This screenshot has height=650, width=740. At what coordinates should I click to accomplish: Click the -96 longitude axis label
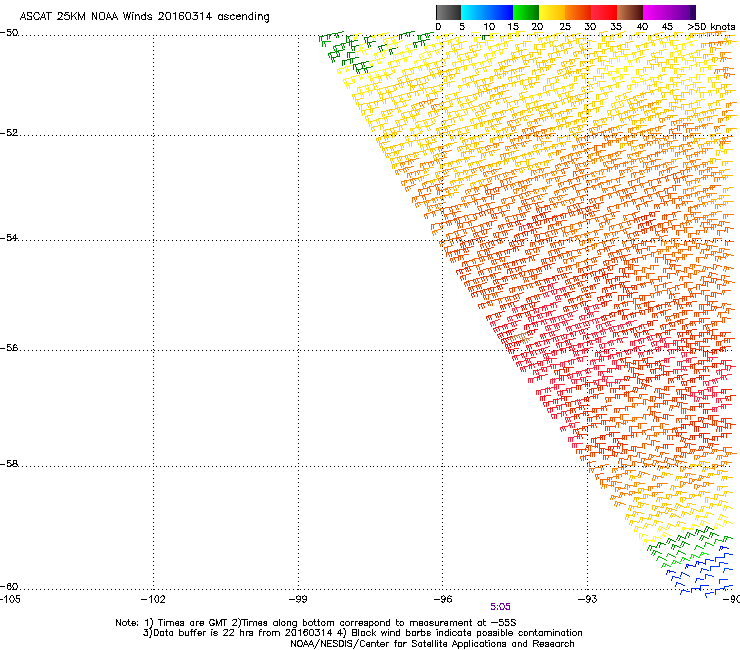[x=443, y=599]
